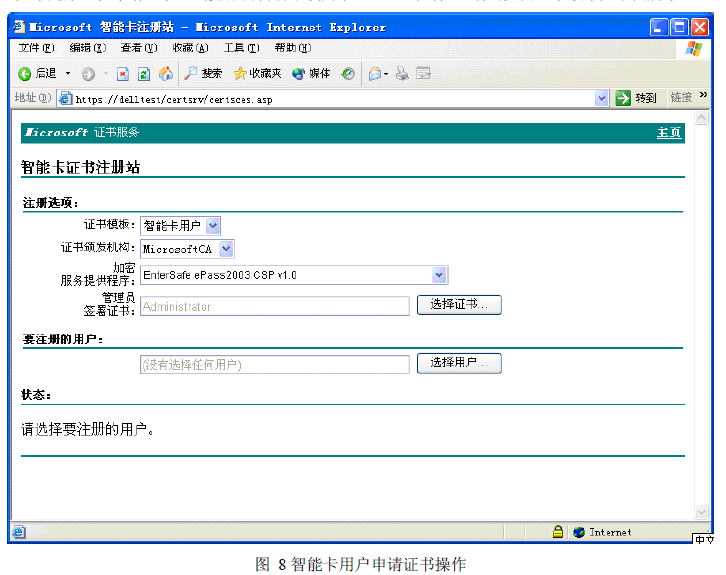Image resolution: width=726 pixels, height=575 pixels.
Task: Click the Windows flag logo icon
Action: 694,48
